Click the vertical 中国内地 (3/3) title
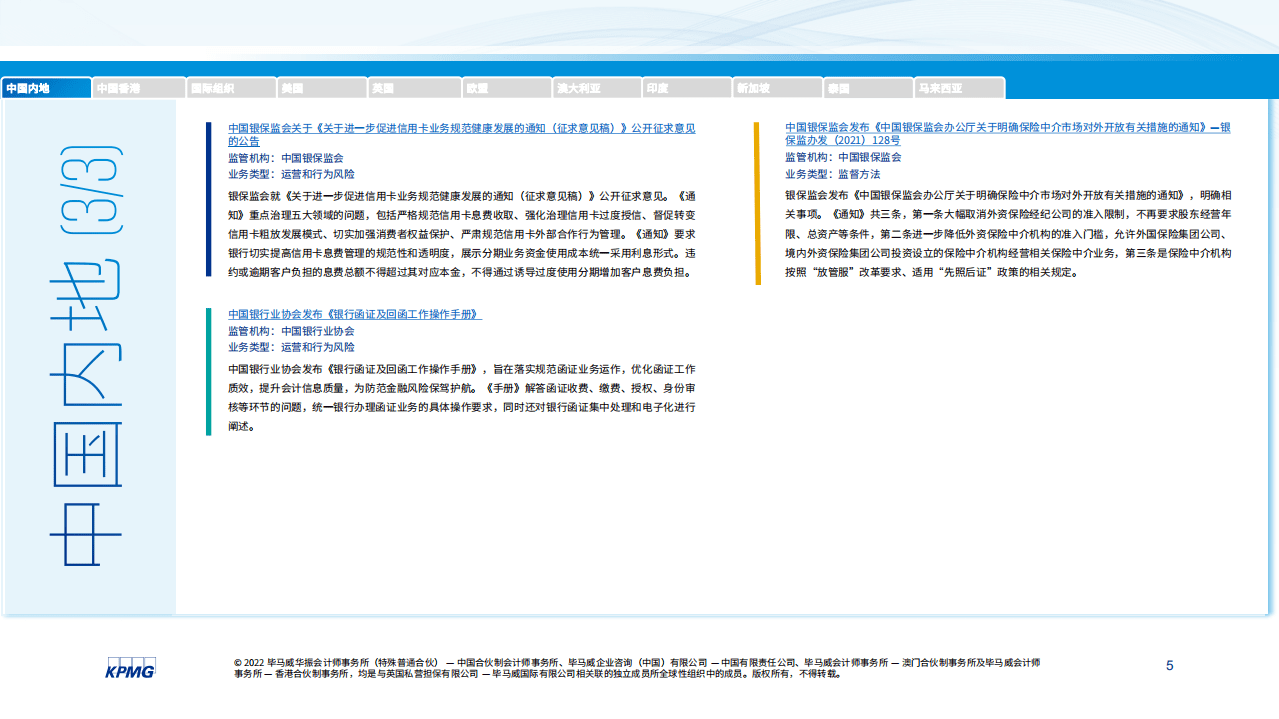 pos(88,357)
